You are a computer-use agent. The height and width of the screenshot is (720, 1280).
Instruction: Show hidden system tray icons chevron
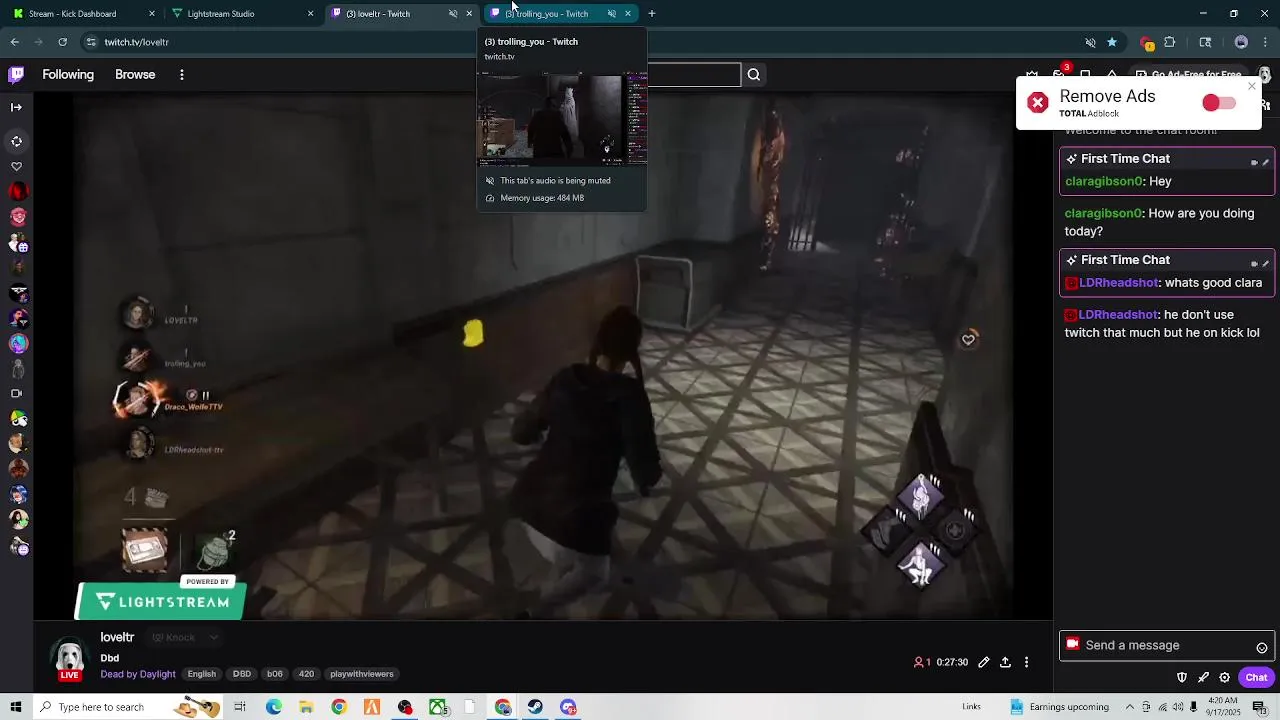tap(1131, 707)
